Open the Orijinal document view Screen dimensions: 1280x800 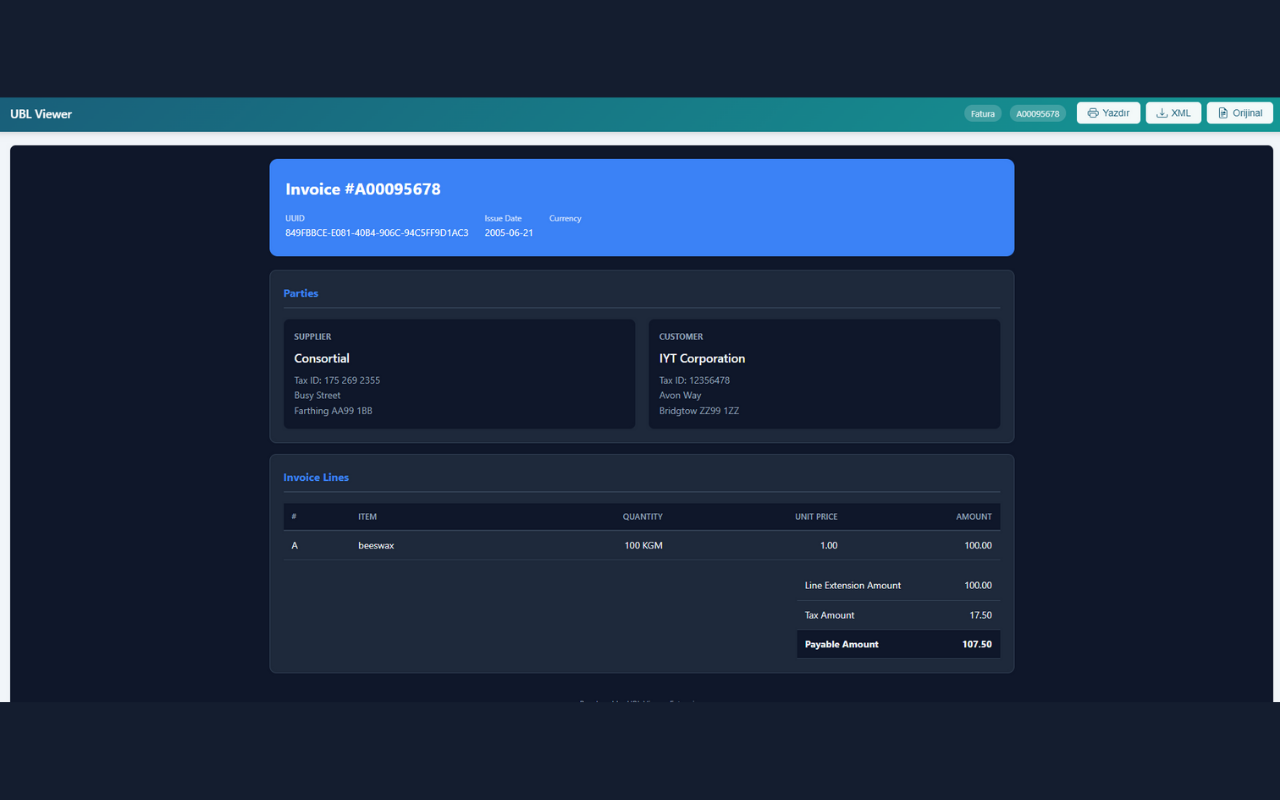(x=1240, y=113)
